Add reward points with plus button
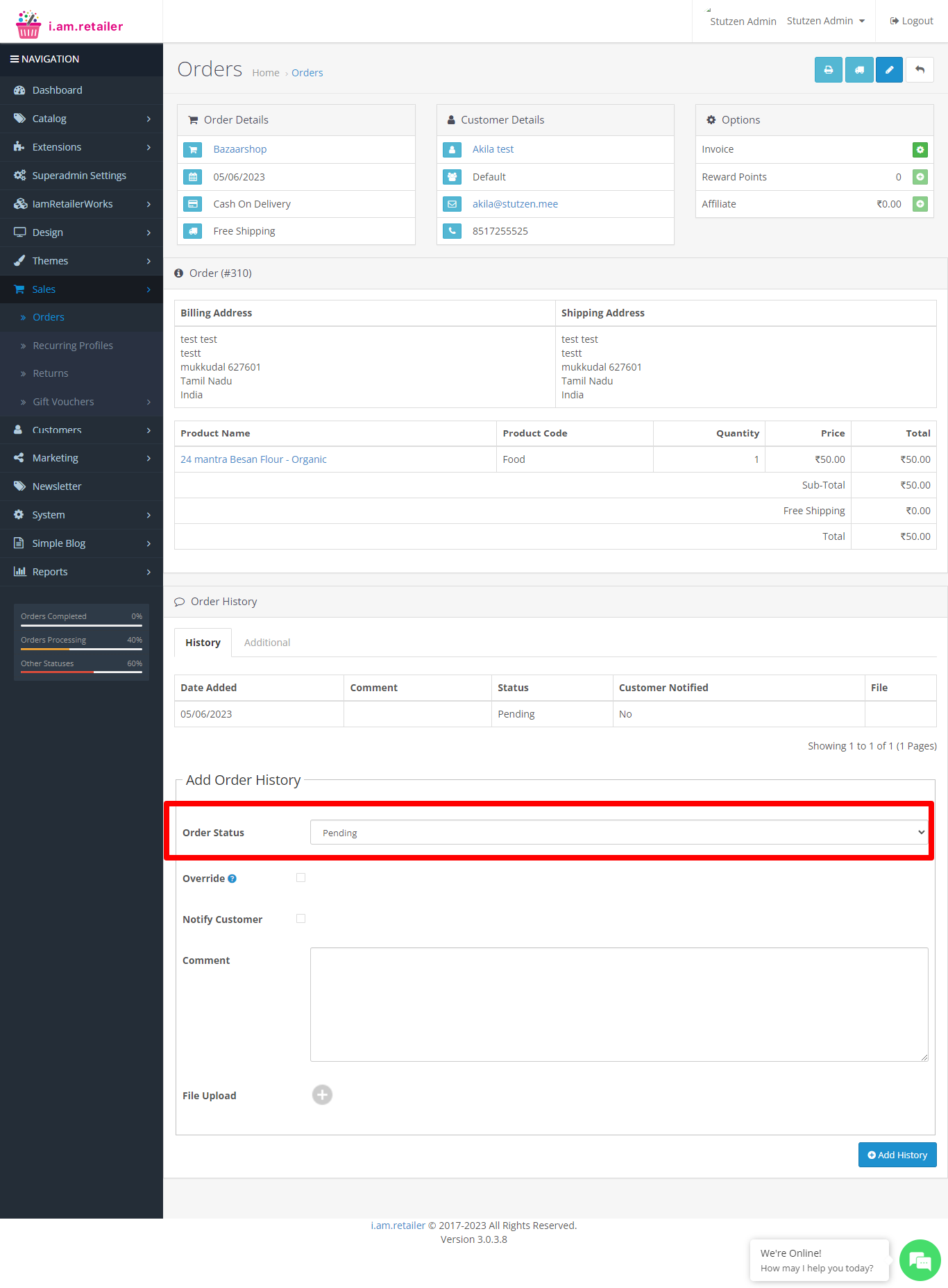Image resolution: width=948 pixels, height=1288 pixels. pyautogui.click(x=920, y=177)
